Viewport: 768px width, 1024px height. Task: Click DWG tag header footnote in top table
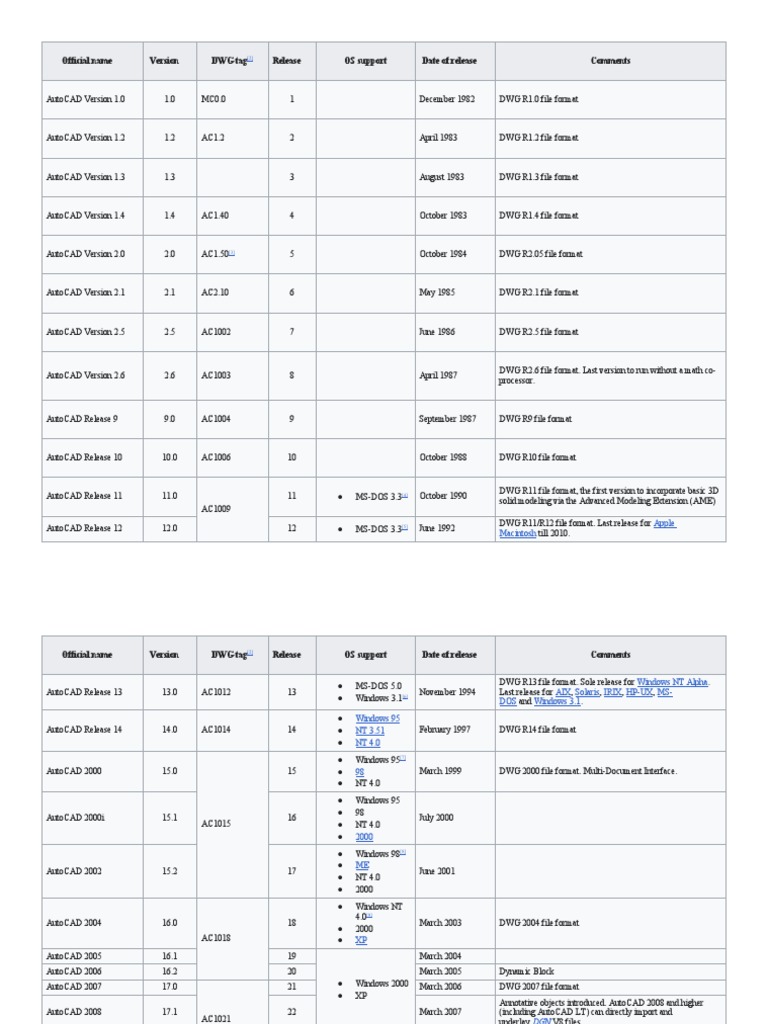pos(250,60)
